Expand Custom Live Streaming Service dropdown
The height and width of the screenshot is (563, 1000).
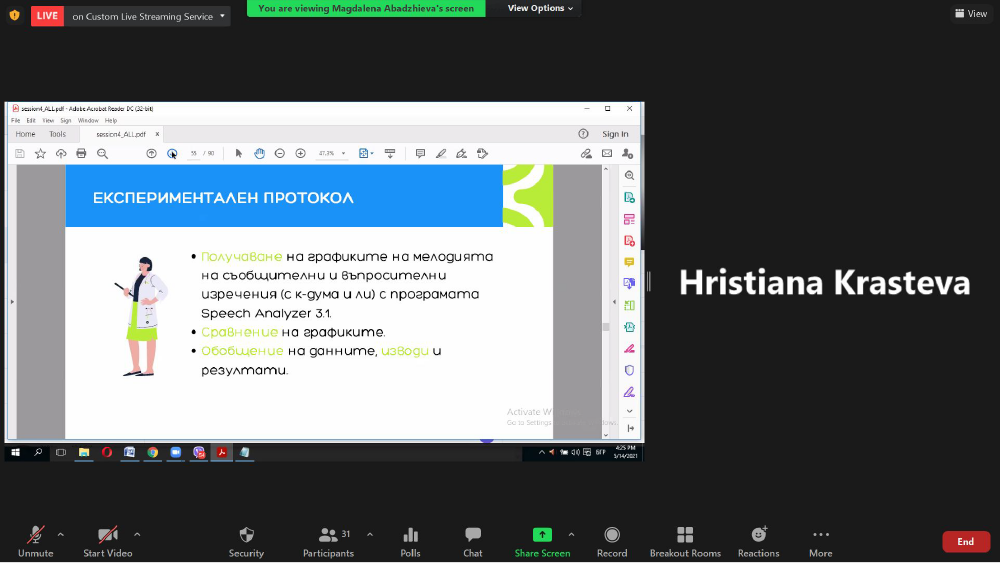click(222, 16)
